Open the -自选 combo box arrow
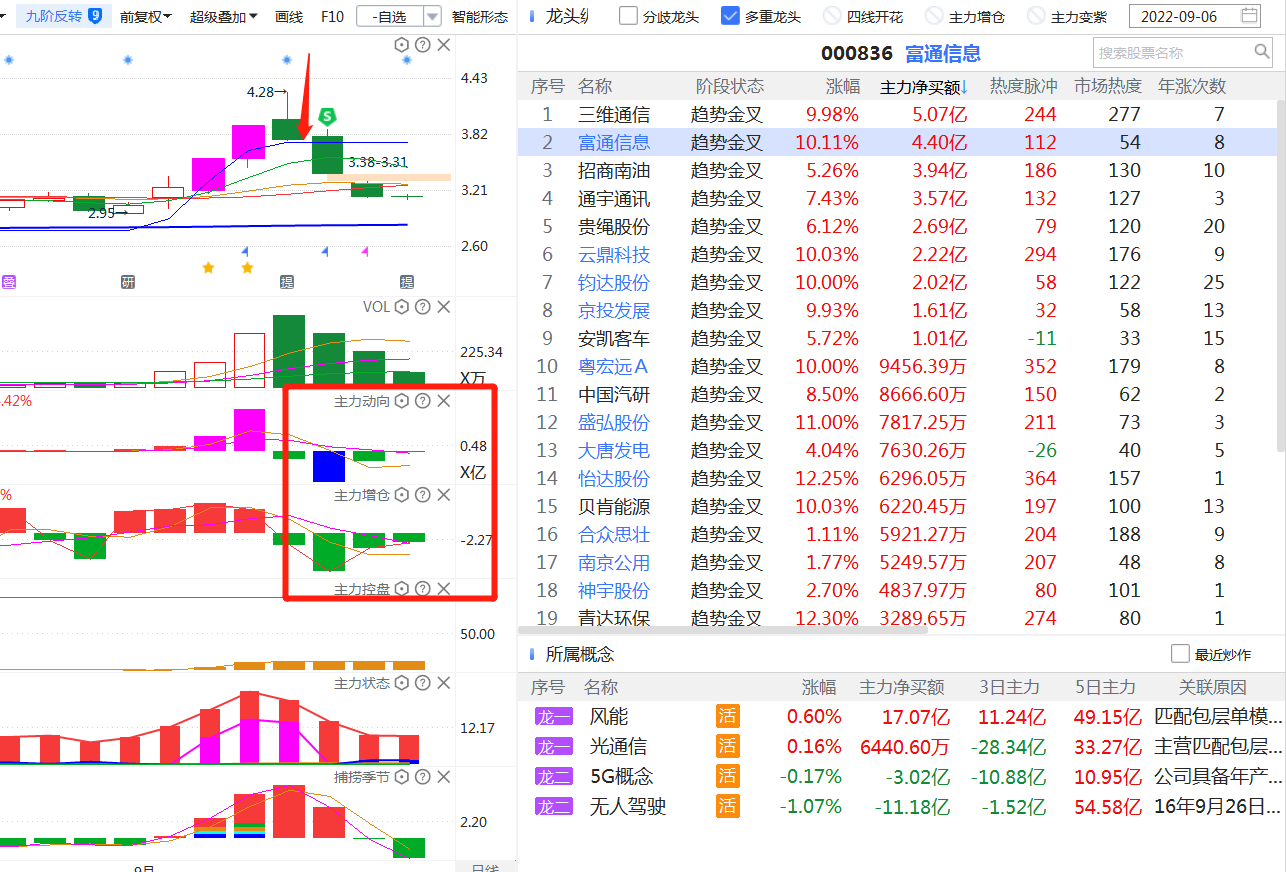Screen dimensions: 1286x872 (432, 16)
